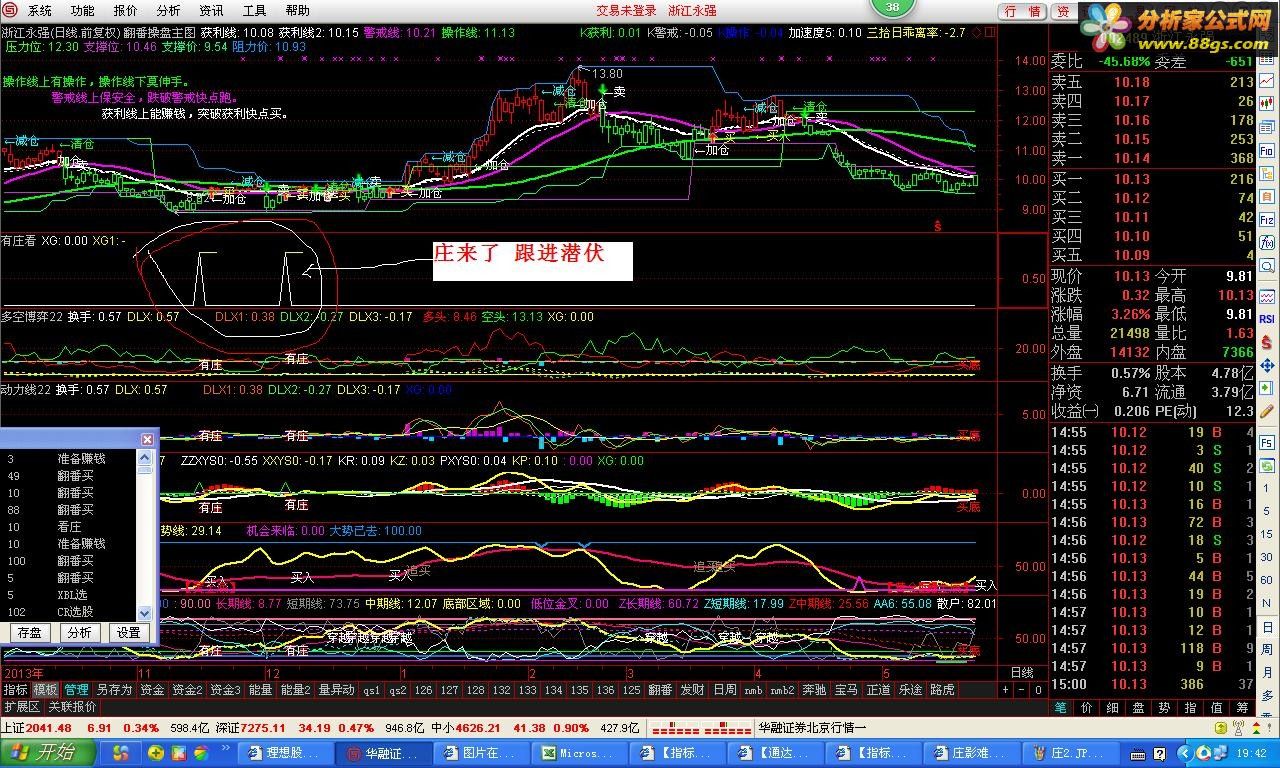Click the 日线 period label
This screenshot has width=1280, height=768.
[x=1022, y=673]
